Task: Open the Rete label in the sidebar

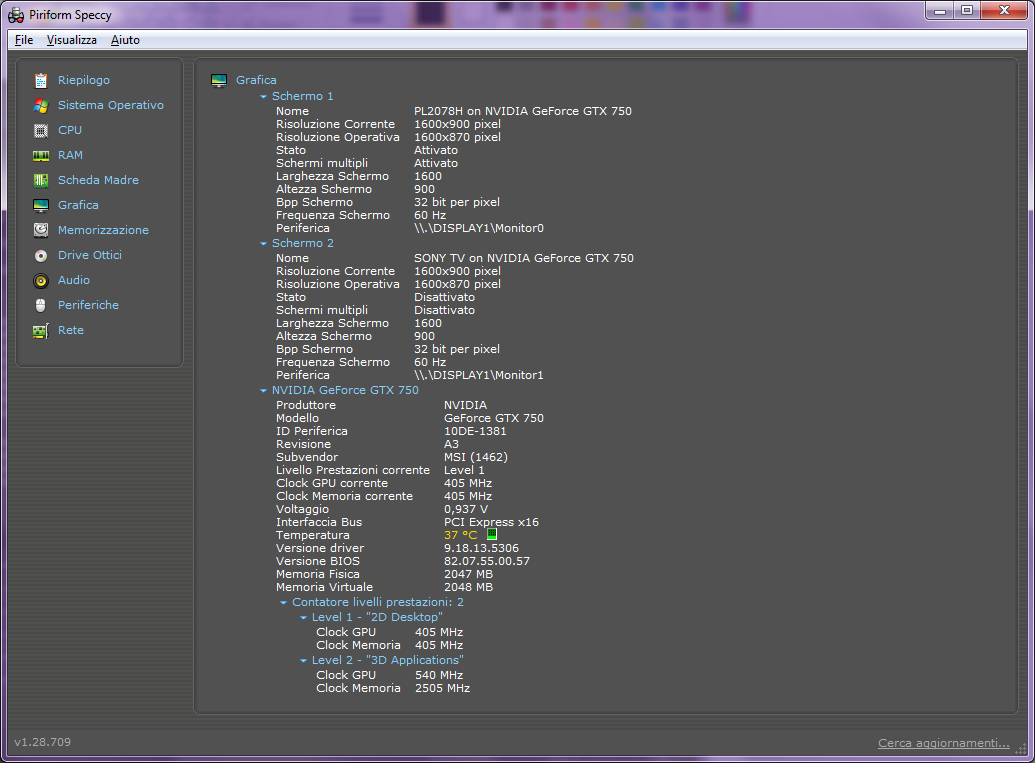Action: pos(71,330)
